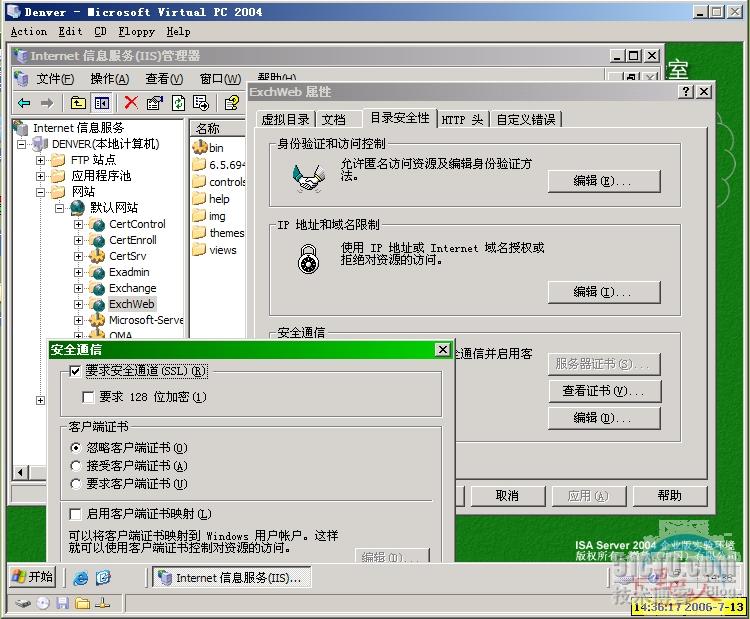Select the Exadmin tree item
This screenshot has width=750, height=619.
click(129, 272)
